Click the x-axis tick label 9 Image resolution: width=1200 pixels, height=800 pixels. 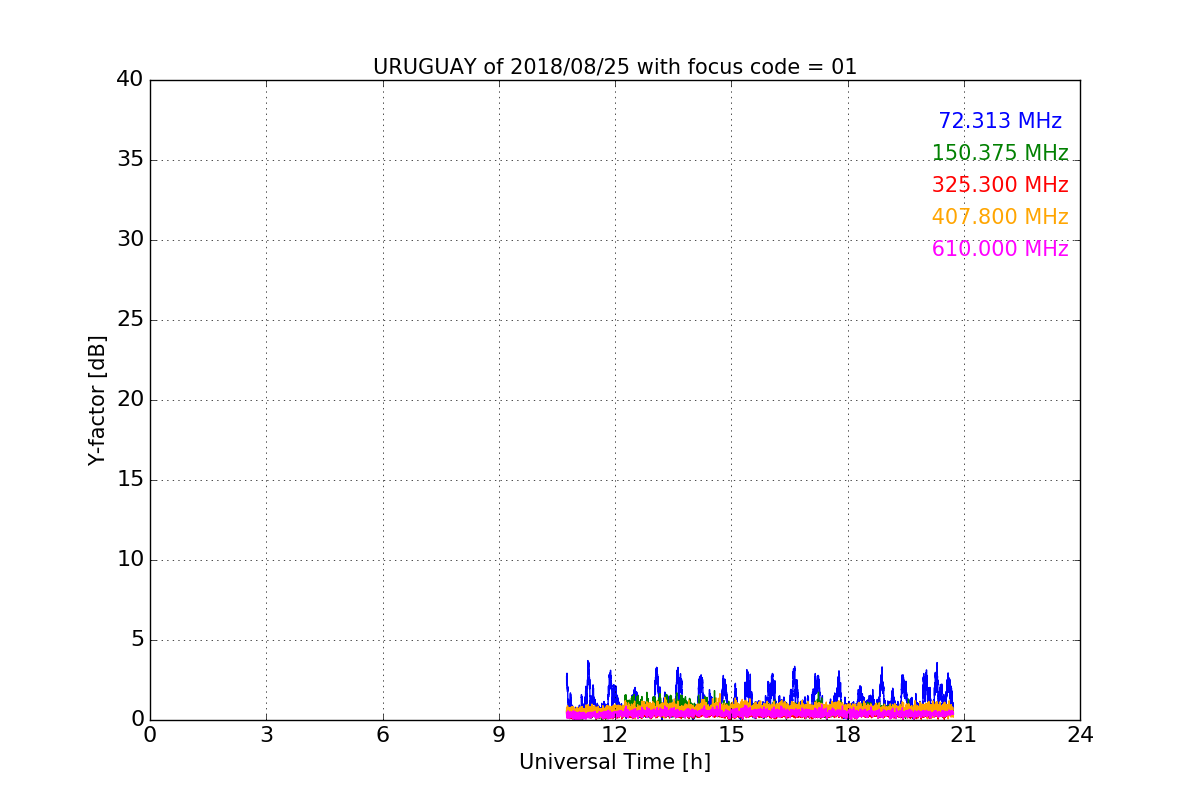[x=499, y=735]
